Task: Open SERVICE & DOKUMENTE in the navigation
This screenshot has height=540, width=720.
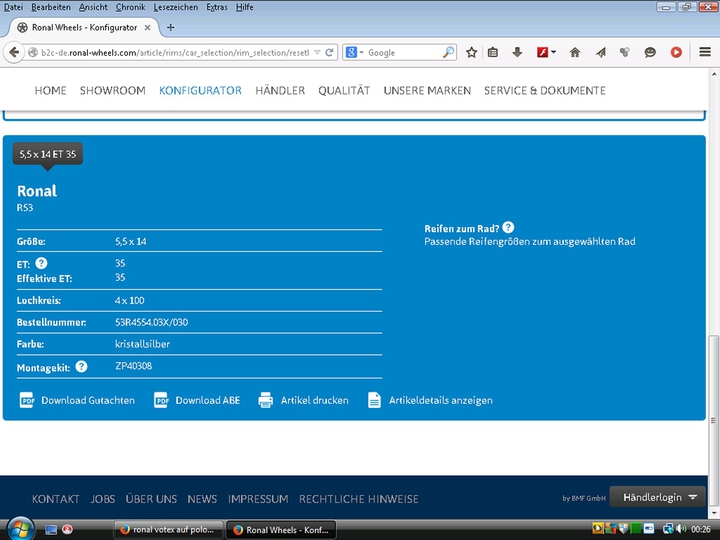Action: pos(545,90)
